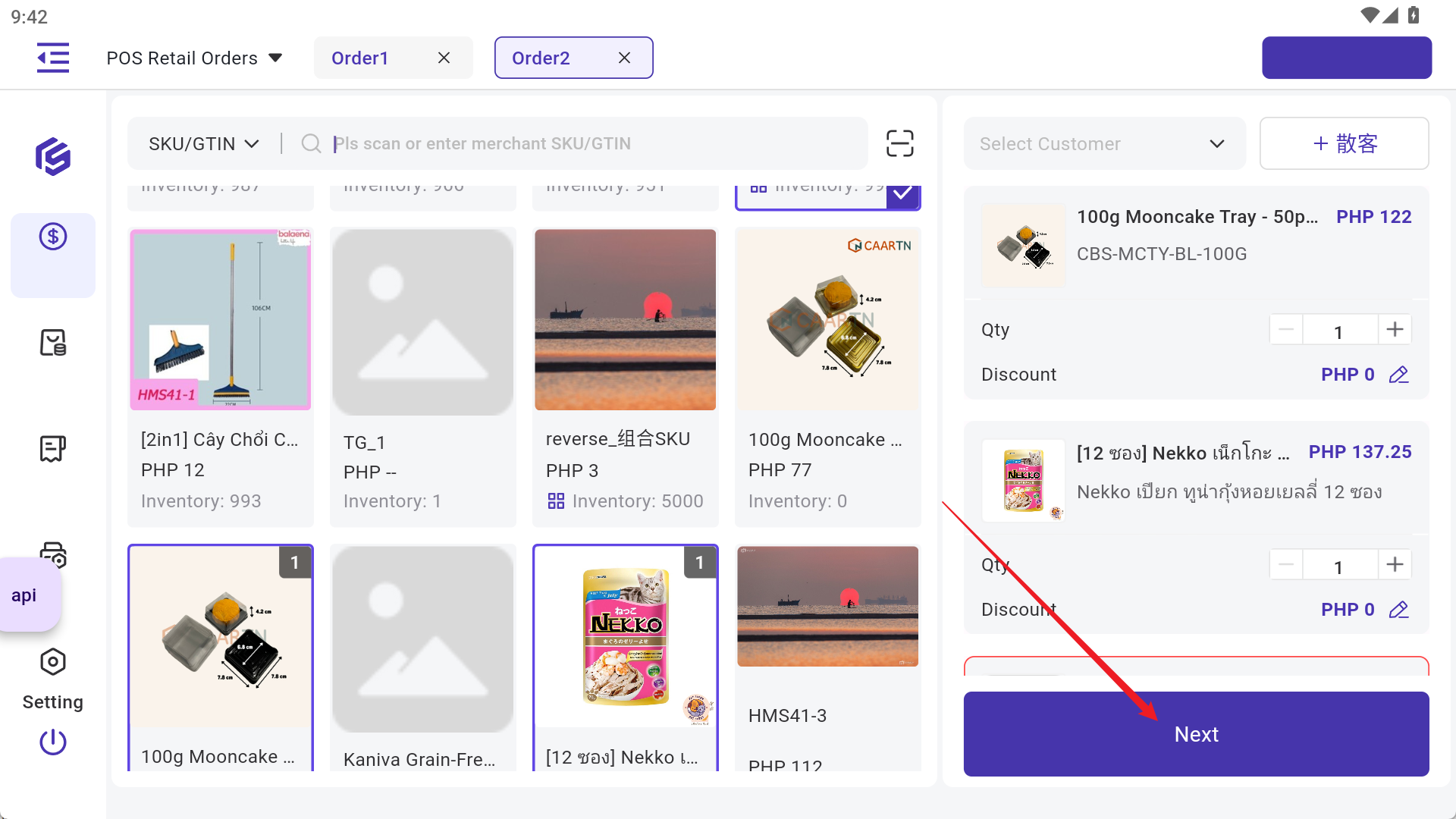Select reverse_组合SKU product card
The width and height of the screenshot is (1456, 819).
626,377
